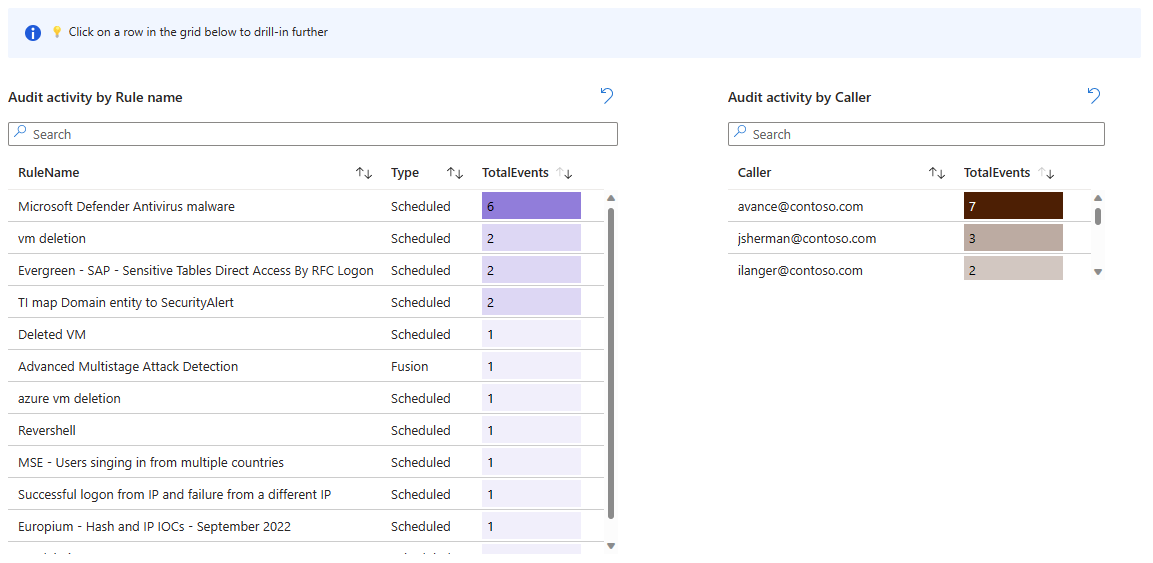
Task: Sort by Caller column arrows
Action: point(936,173)
